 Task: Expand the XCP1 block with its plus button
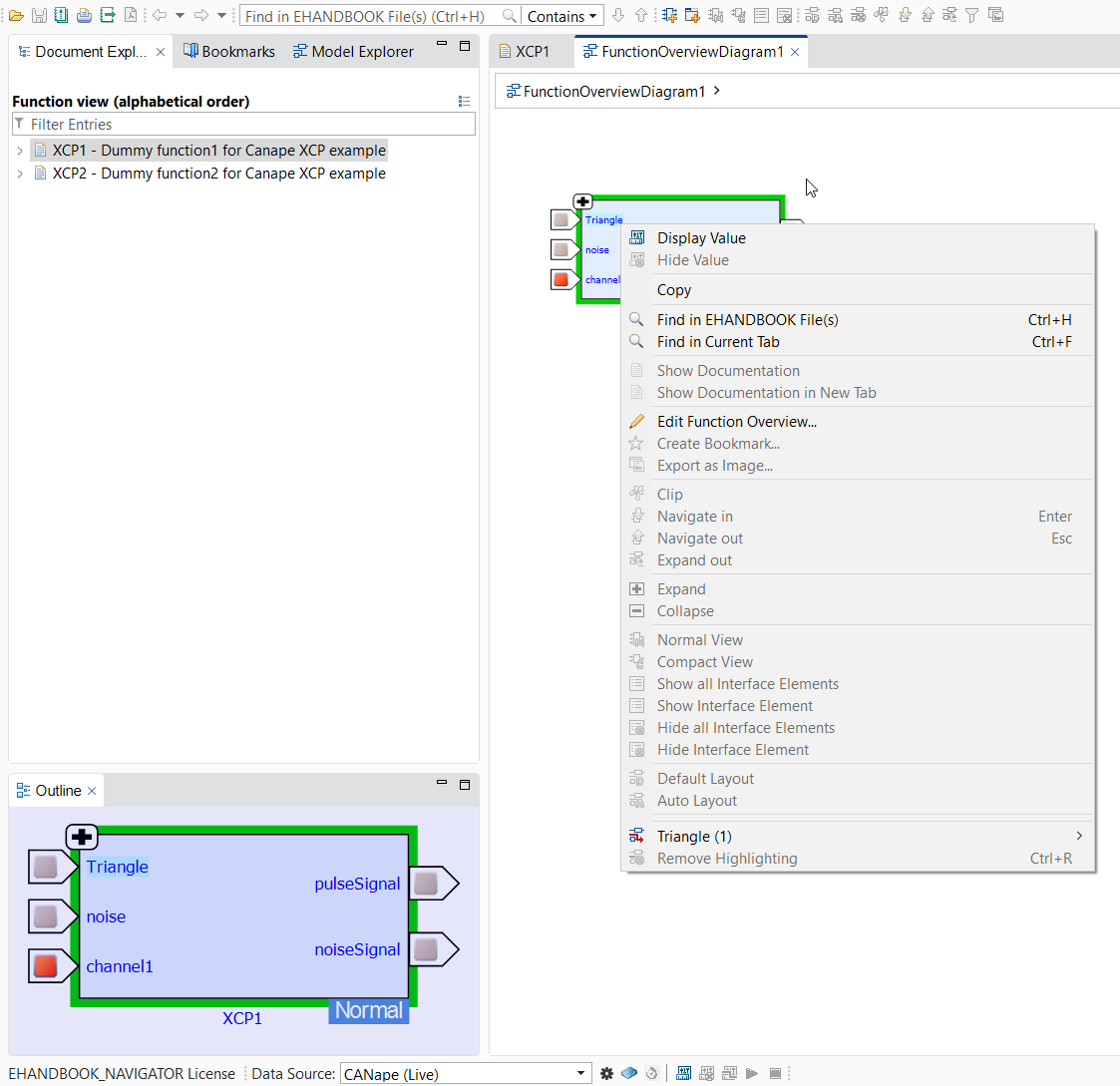coord(582,200)
